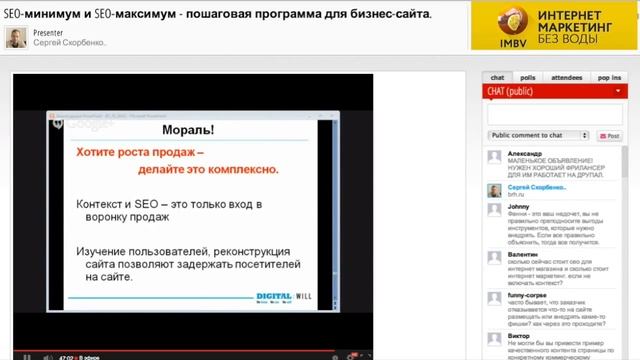
Task: Open the IMBV Интернет Маркетинг banner
Action: [553, 25]
